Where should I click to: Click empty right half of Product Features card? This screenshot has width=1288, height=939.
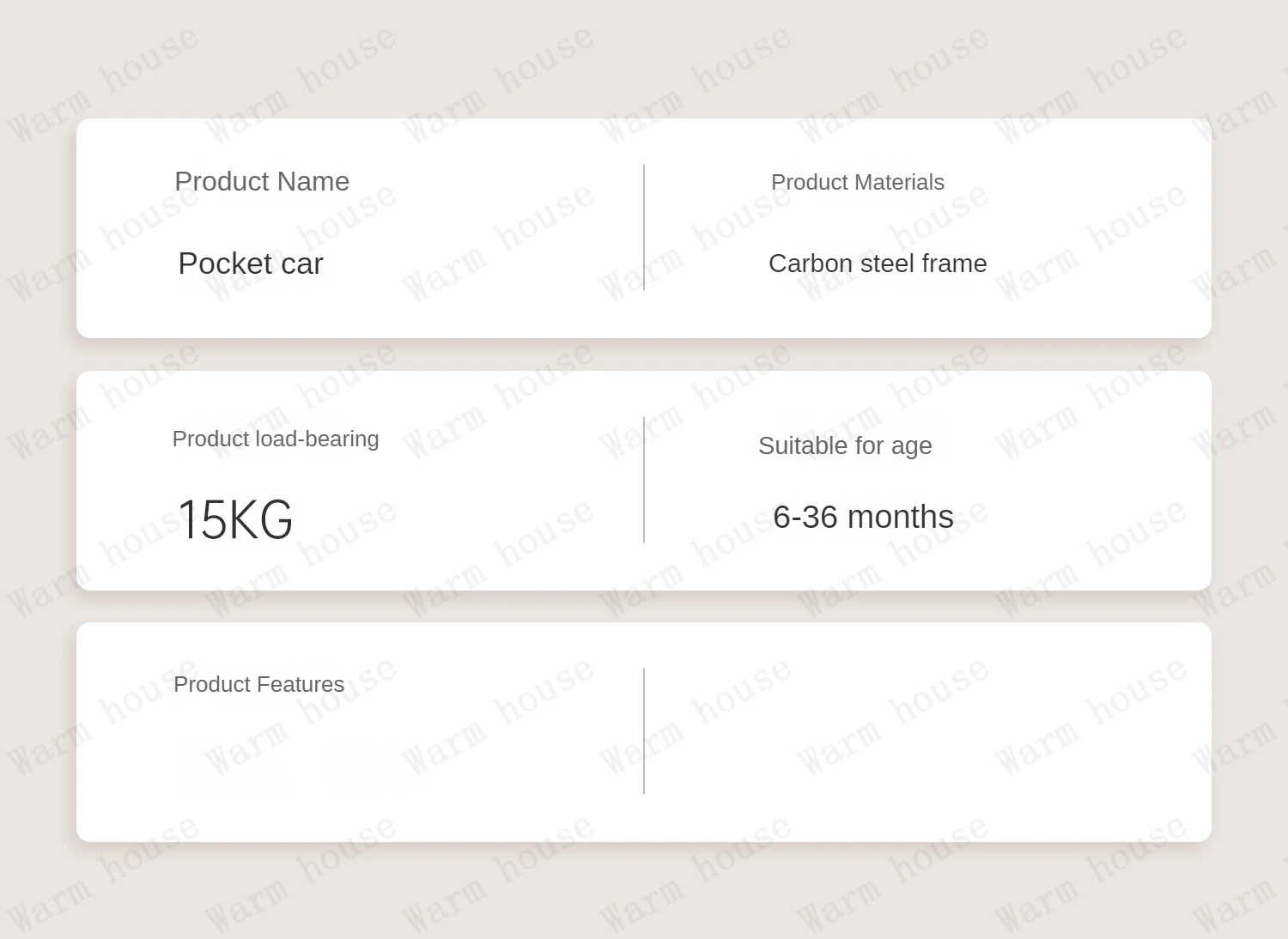pyautogui.click(x=927, y=732)
